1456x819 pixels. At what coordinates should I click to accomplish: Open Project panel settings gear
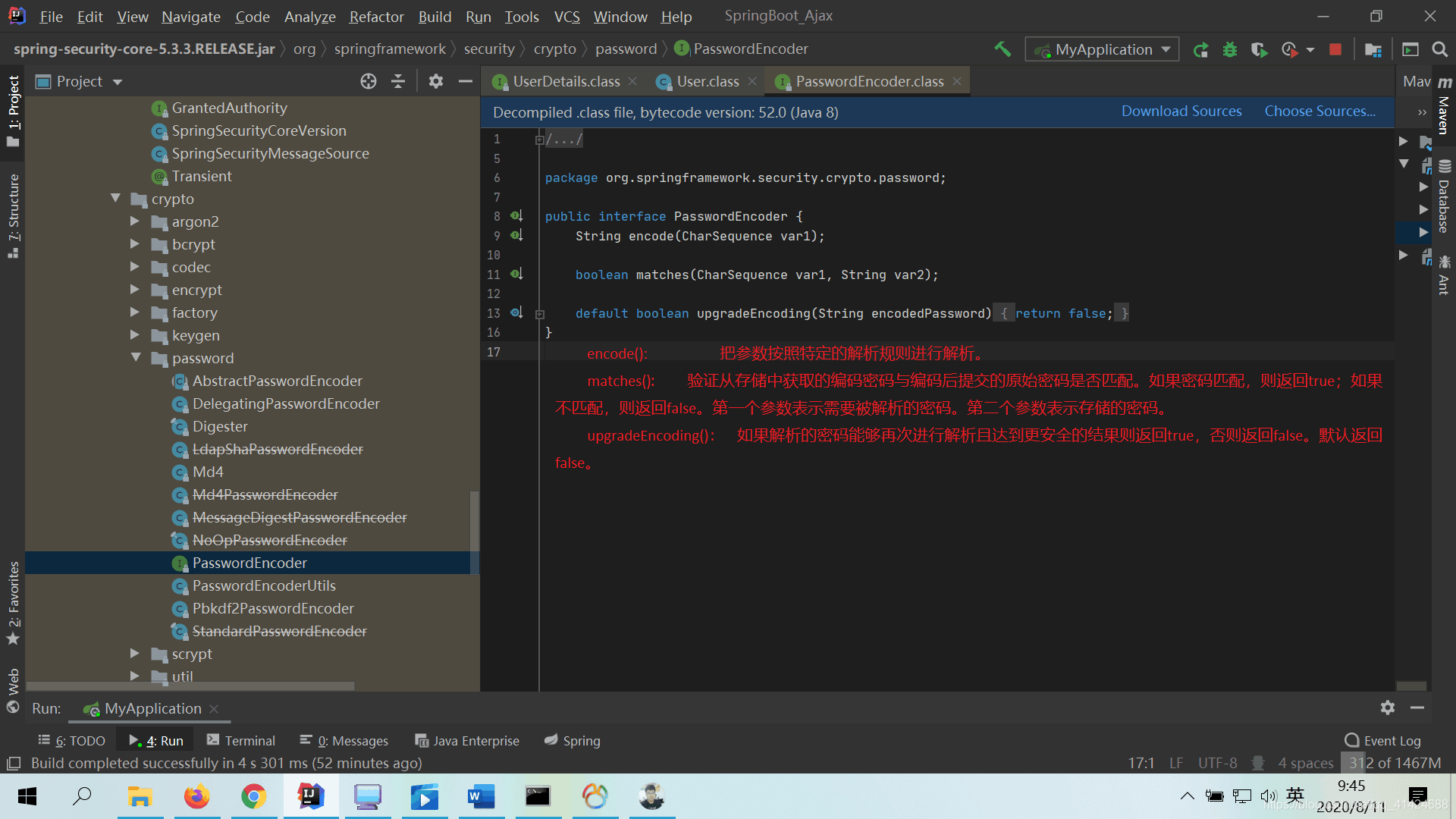[x=435, y=81]
